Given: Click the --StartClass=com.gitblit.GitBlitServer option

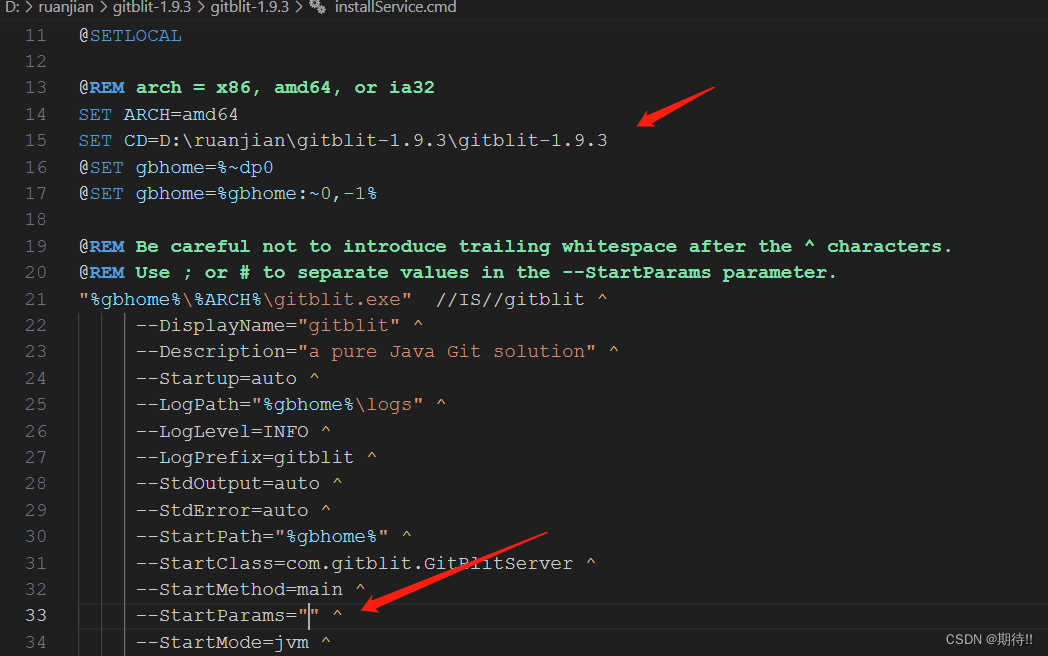Looking at the screenshot, I should click(x=354, y=563).
